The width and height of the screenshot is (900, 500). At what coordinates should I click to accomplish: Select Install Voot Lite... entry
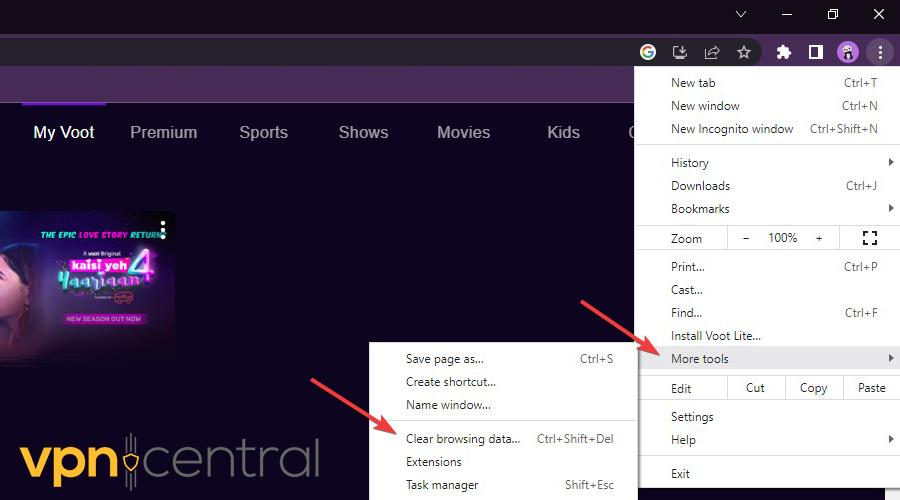coord(767,335)
